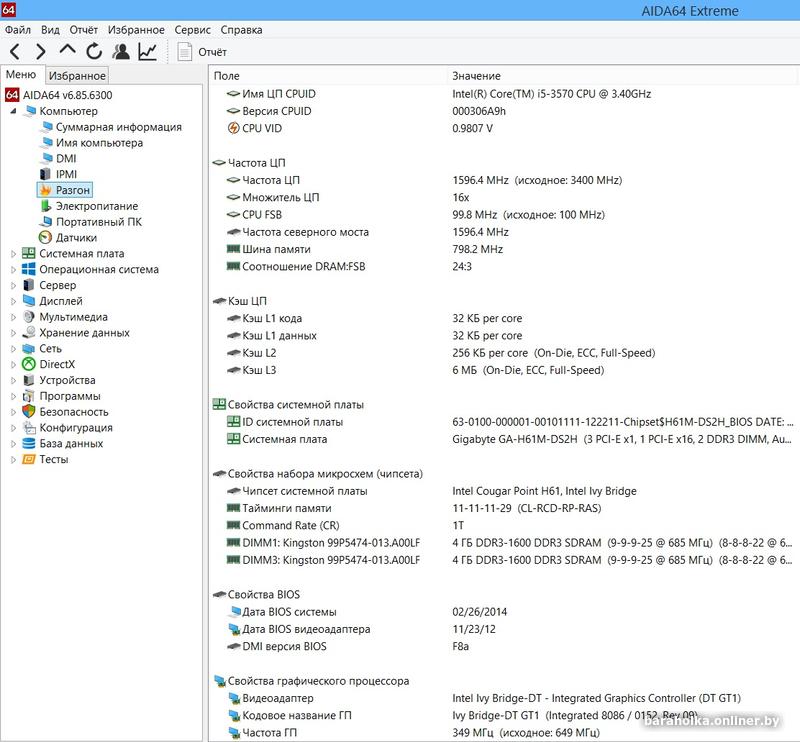
Task: Click the Электропитание battery icon
Action: (46, 206)
